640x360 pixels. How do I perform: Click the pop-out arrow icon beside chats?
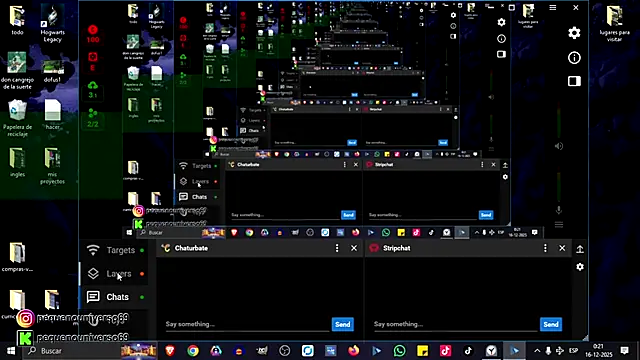(x=580, y=249)
